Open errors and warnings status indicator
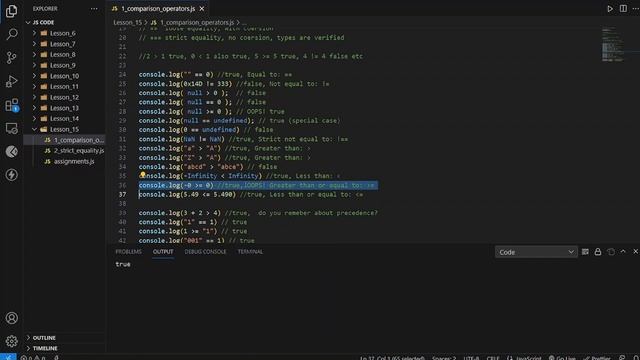 [33, 358]
